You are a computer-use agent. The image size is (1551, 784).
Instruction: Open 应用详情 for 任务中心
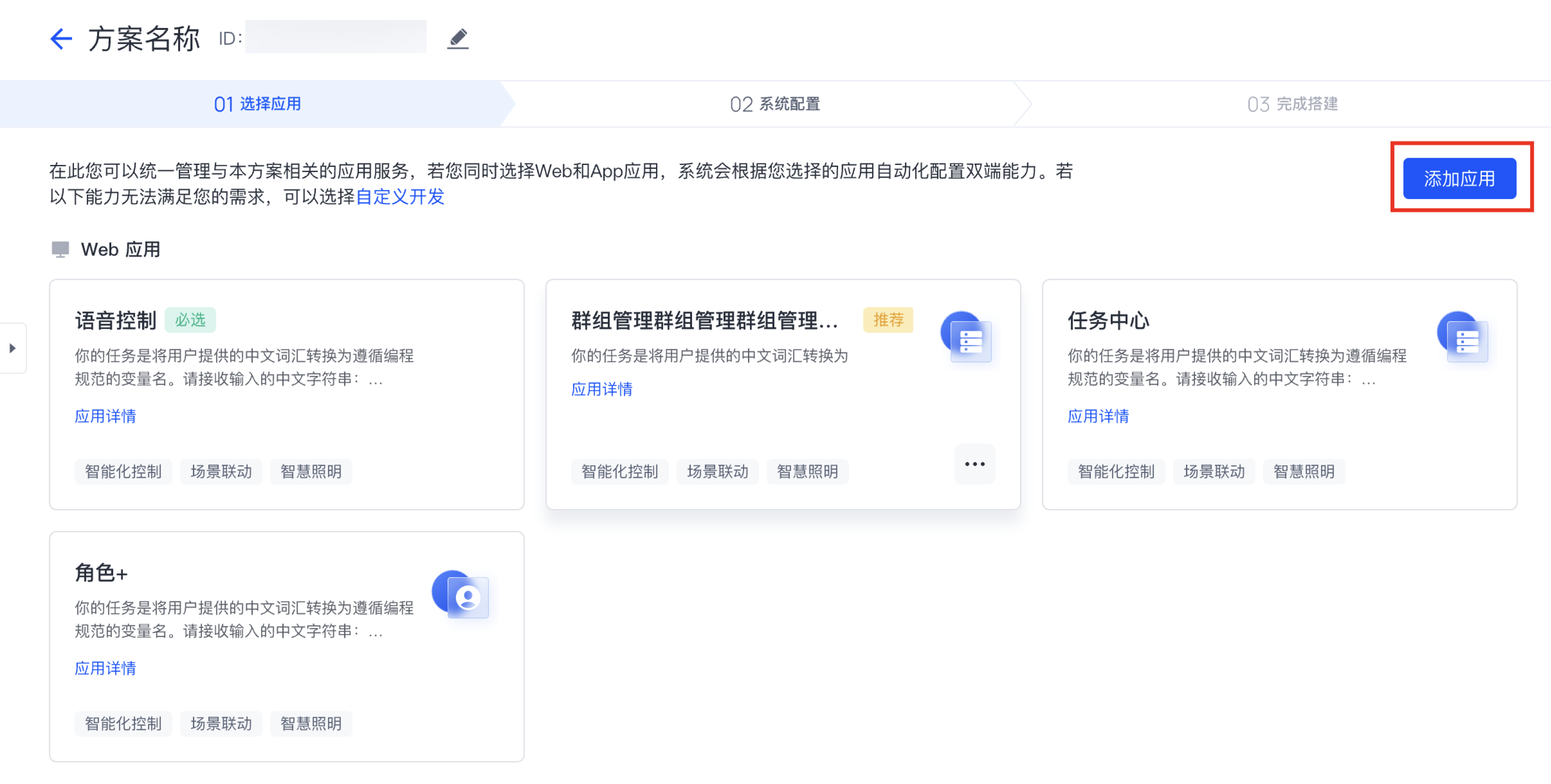[x=1098, y=416]
